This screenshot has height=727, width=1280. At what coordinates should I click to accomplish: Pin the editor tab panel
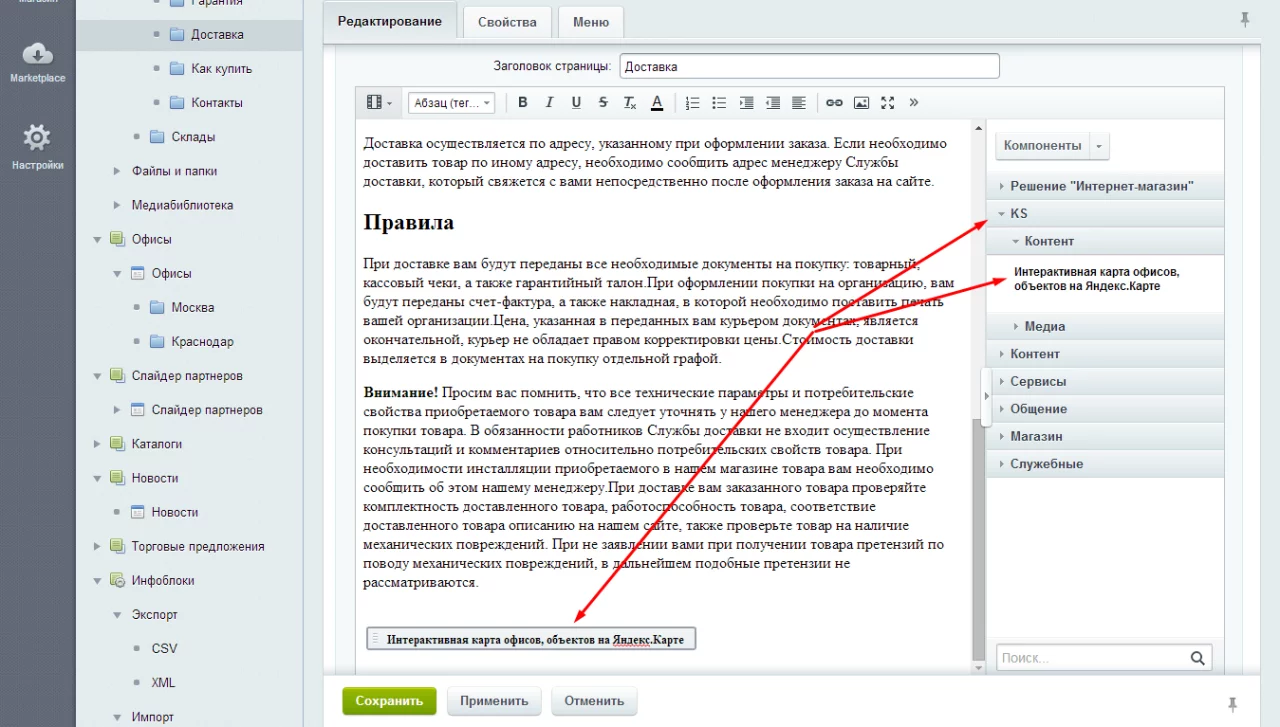click(x=1245, y=19)
